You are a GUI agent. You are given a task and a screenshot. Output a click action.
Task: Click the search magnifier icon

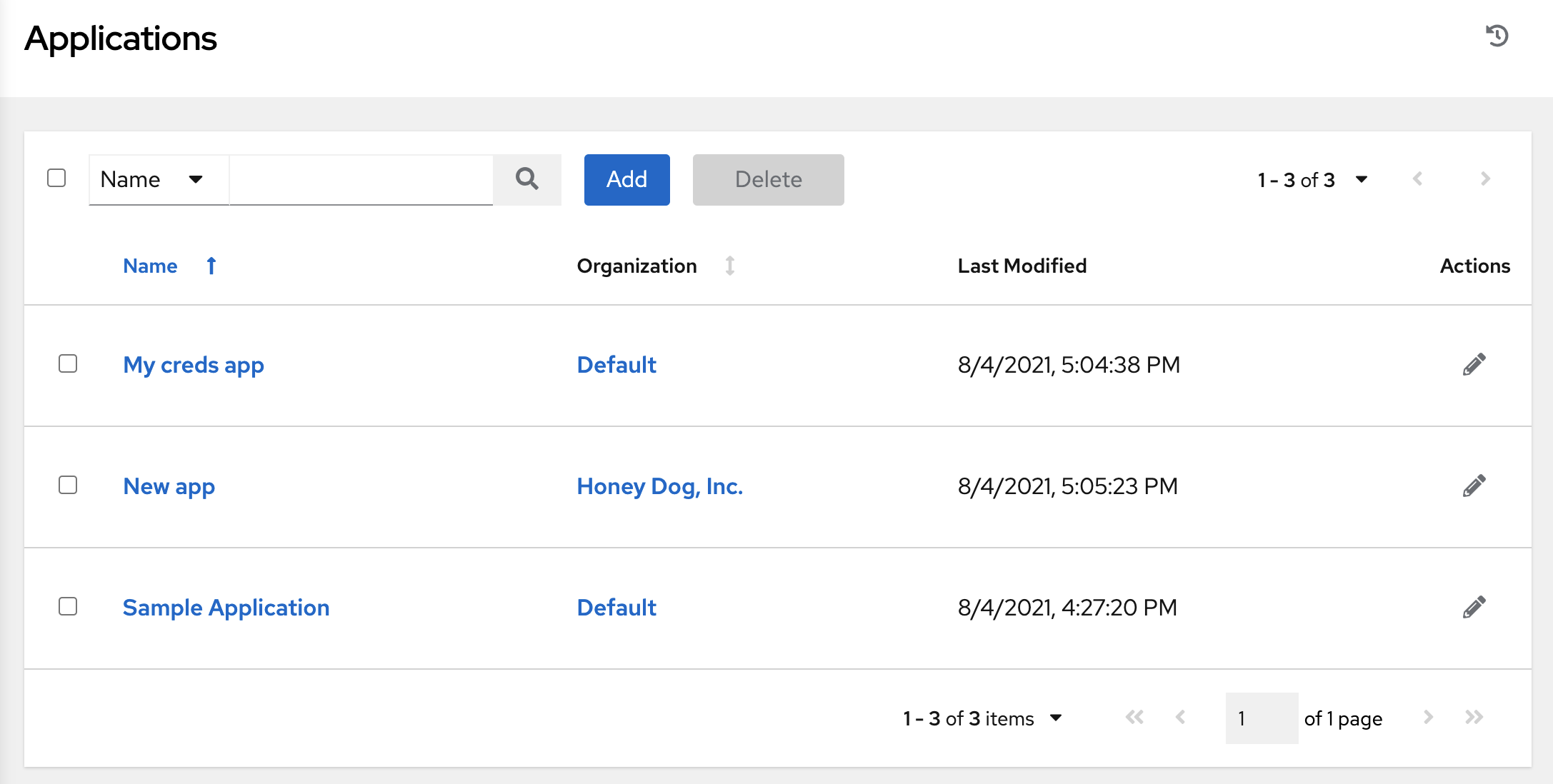pyautogui.click(x=527, y=179)
